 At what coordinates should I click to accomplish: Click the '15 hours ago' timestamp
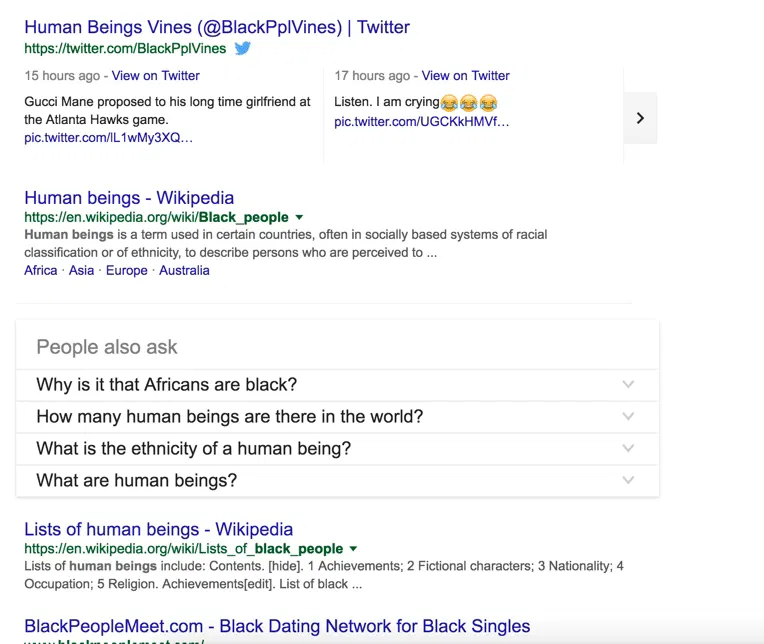pos(62,76)
